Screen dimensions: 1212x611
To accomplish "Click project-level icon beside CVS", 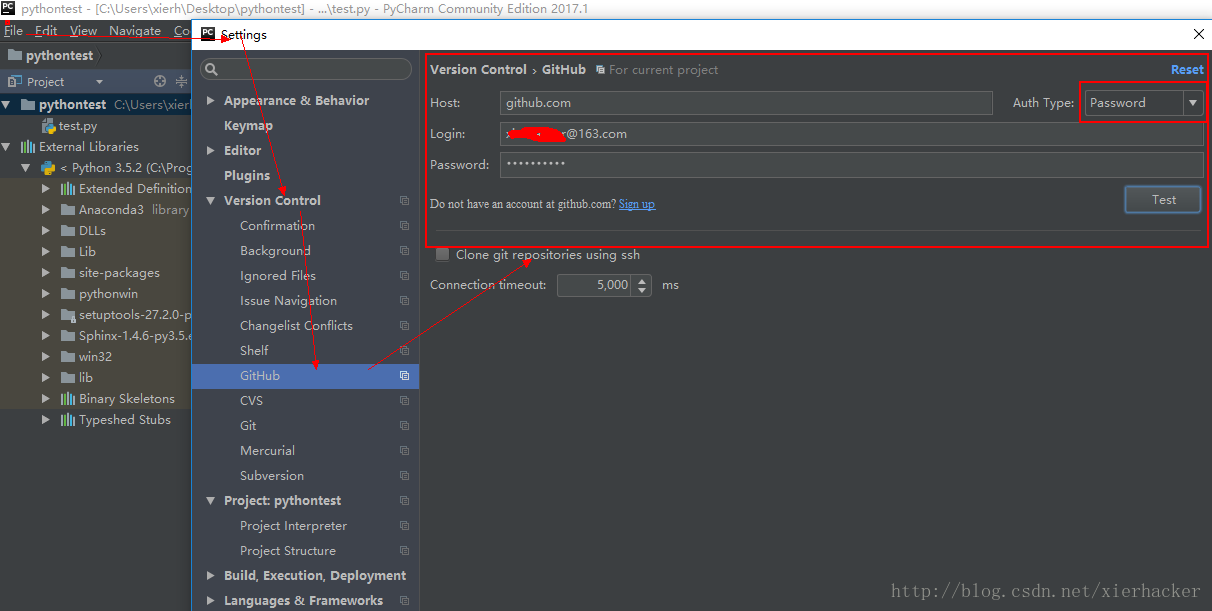I will coord(404,401).
